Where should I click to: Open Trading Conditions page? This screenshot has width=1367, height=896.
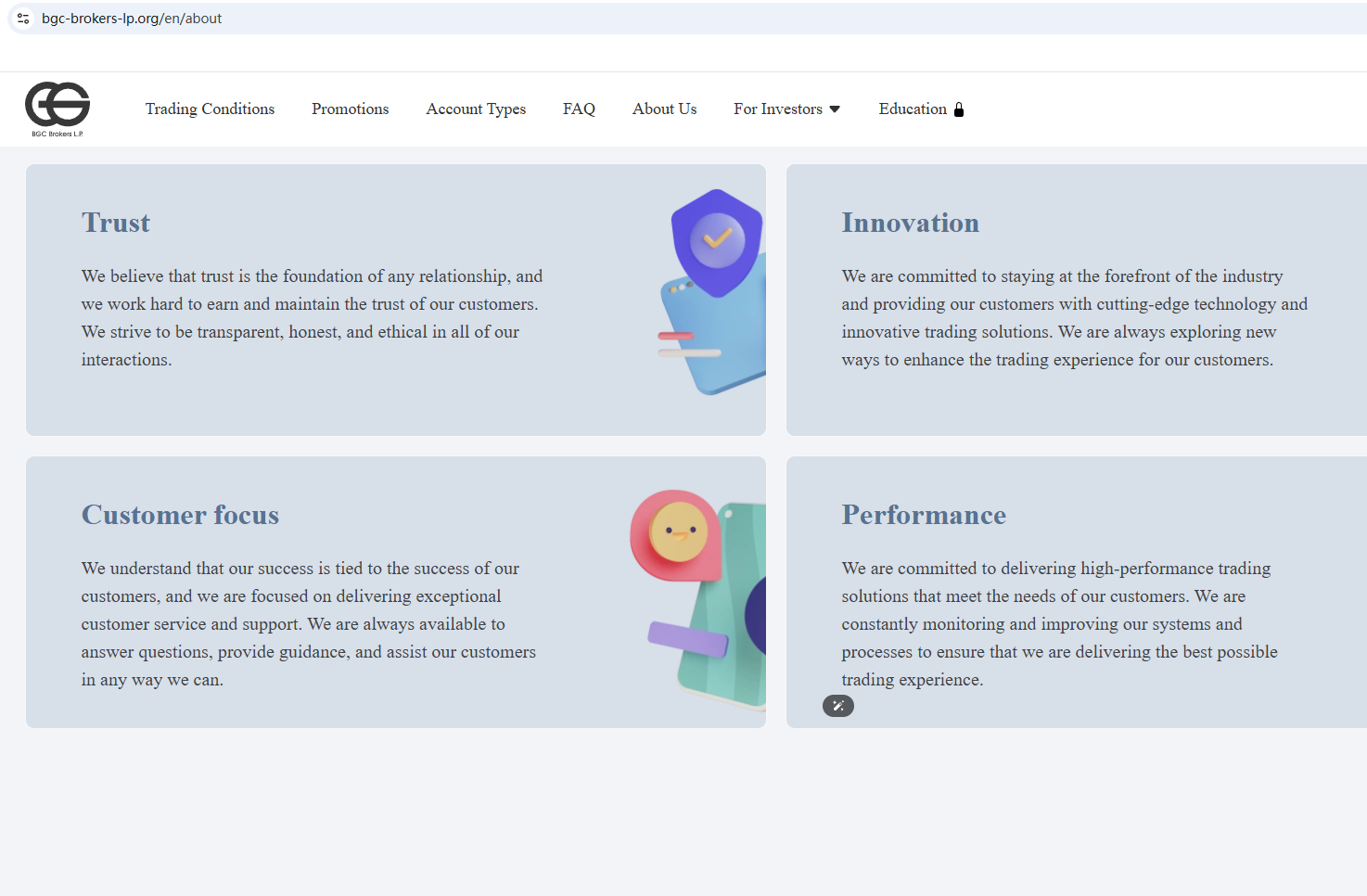point(211,109)
